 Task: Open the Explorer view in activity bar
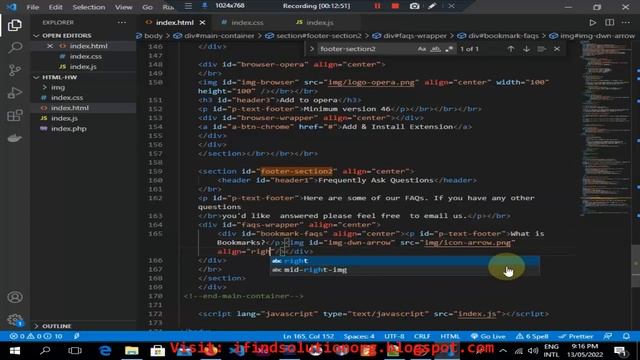[15, 25]
